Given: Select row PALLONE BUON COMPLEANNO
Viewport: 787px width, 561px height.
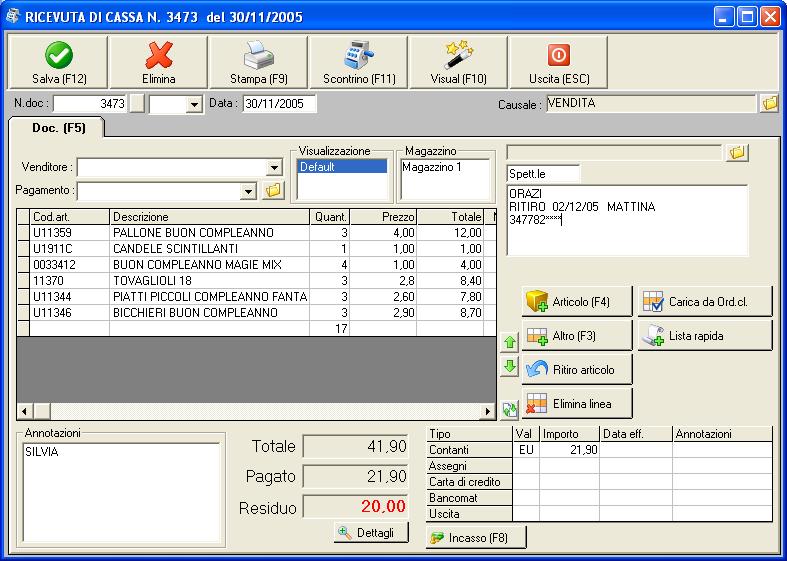Looking at the screenshot, I should [256, 233].
